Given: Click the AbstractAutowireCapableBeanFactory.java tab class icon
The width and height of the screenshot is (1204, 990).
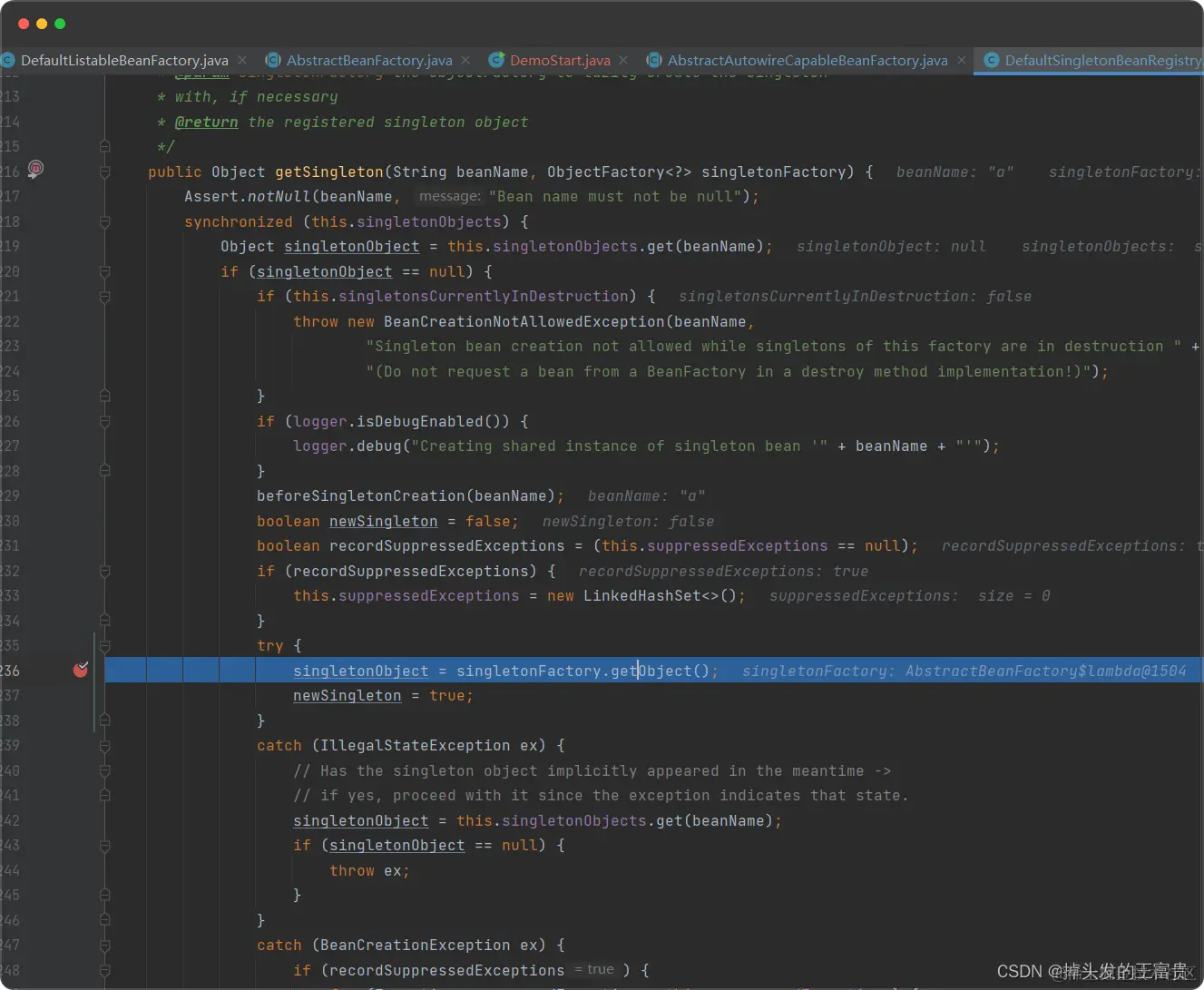Looking at the screenshot, I should click(x=654, y=60).
